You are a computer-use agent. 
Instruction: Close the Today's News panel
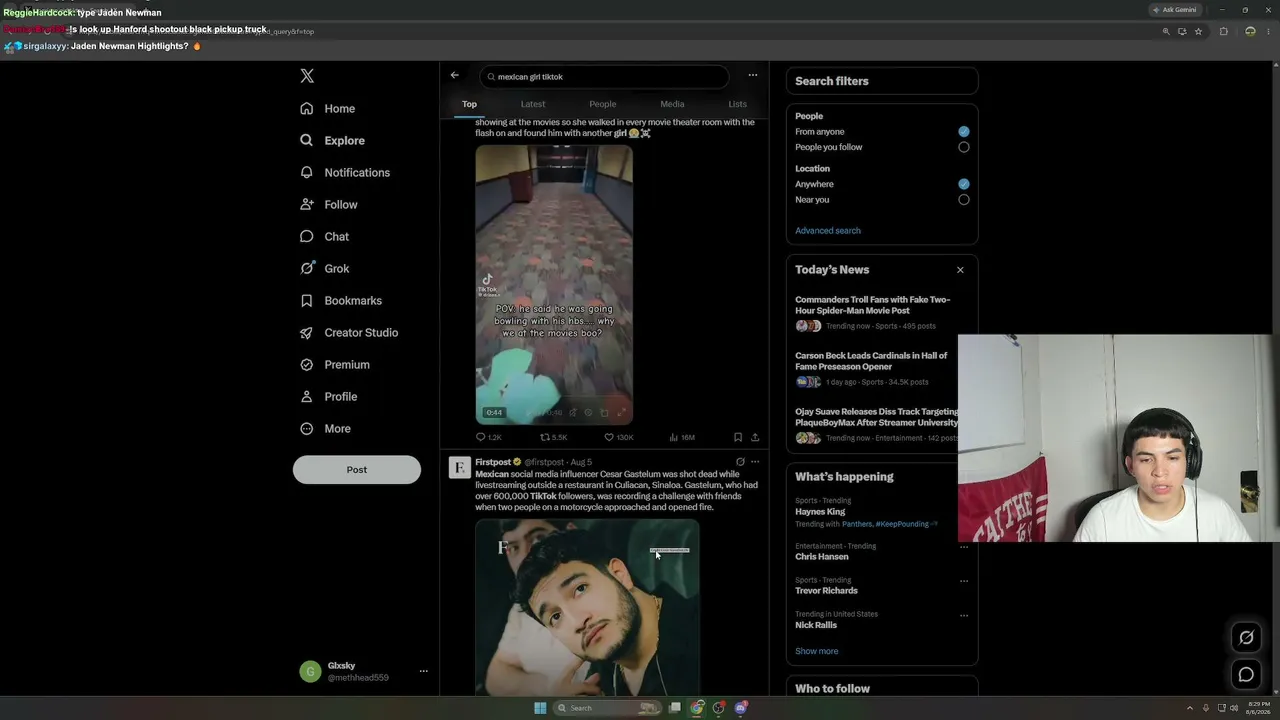point(960,270)
